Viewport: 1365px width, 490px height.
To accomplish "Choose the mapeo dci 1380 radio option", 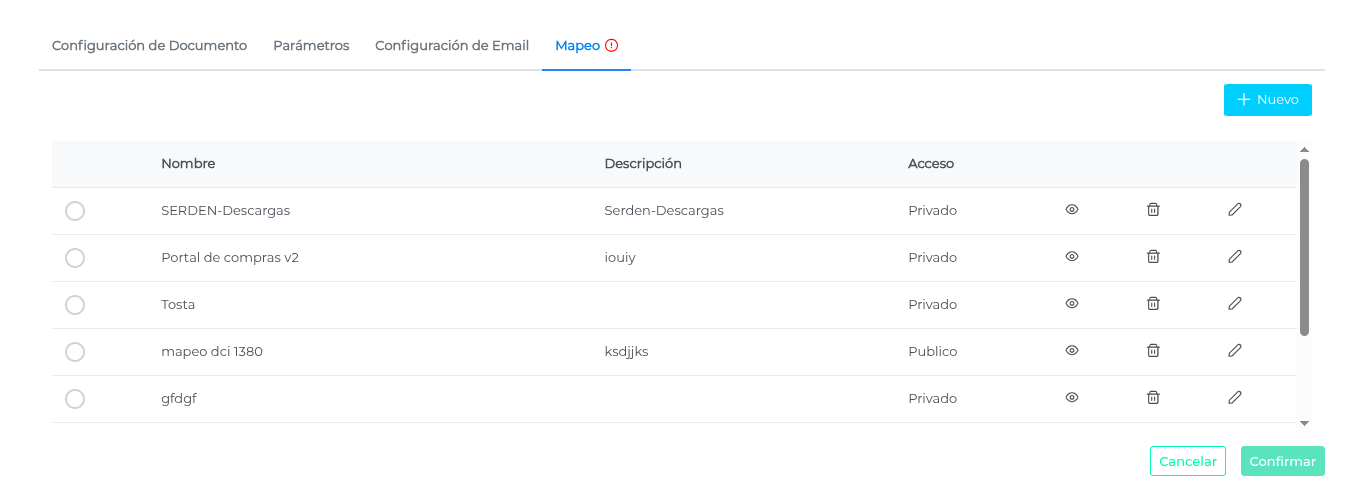I will click(75, 352).
